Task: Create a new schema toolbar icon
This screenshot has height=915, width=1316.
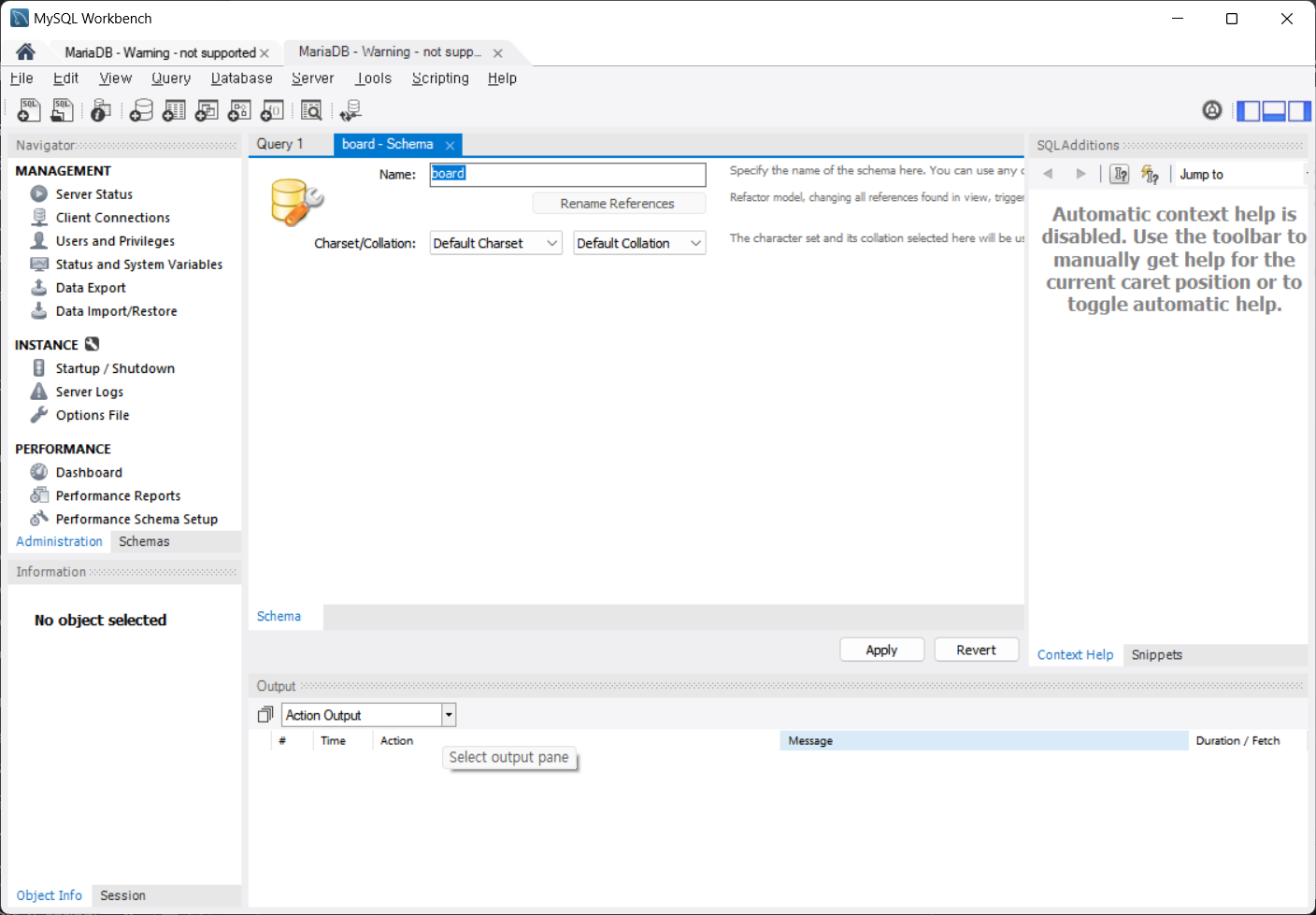Action: coord(141,110)
